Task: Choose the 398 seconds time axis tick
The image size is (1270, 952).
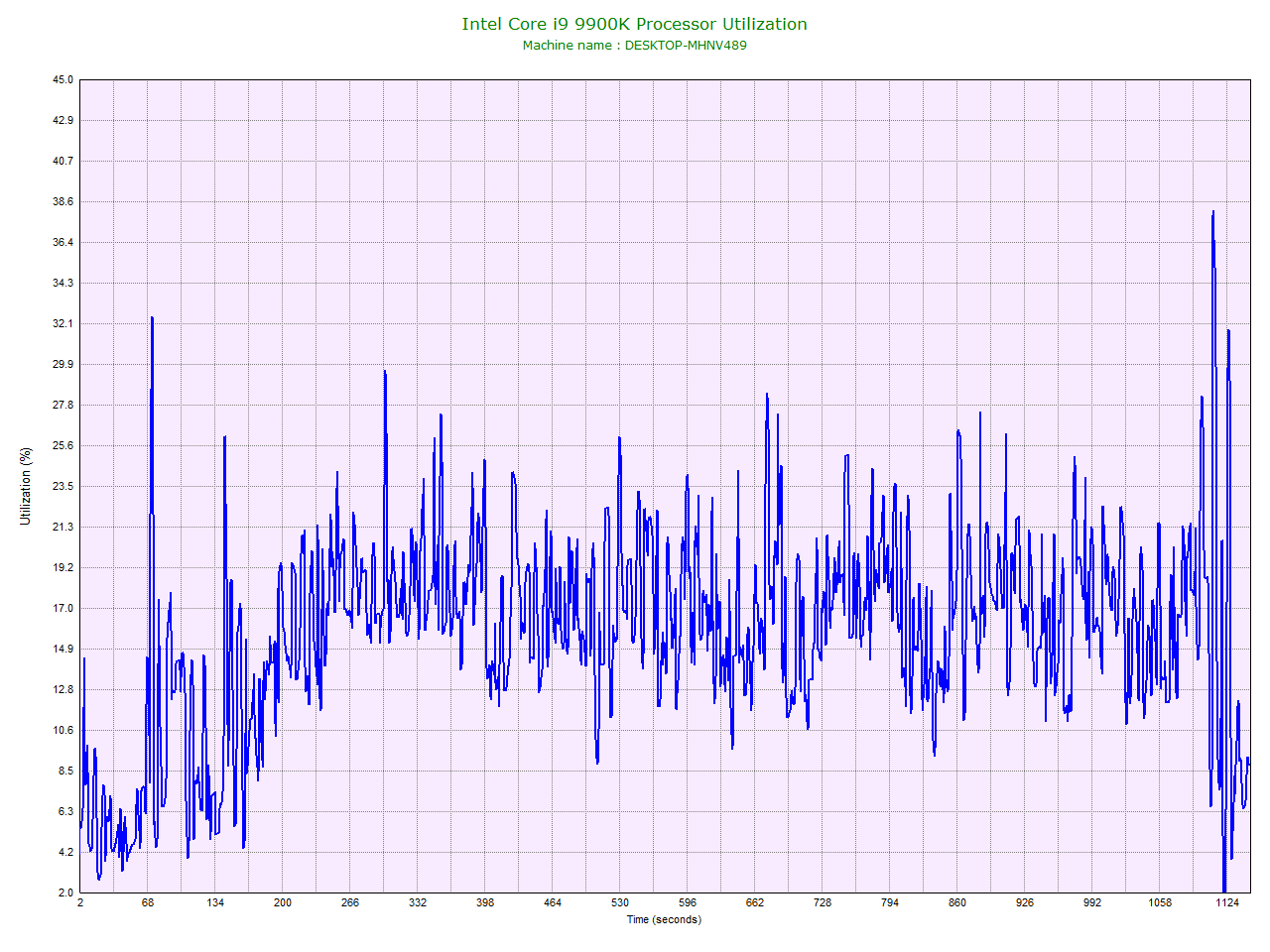Action: click(485, 902)
